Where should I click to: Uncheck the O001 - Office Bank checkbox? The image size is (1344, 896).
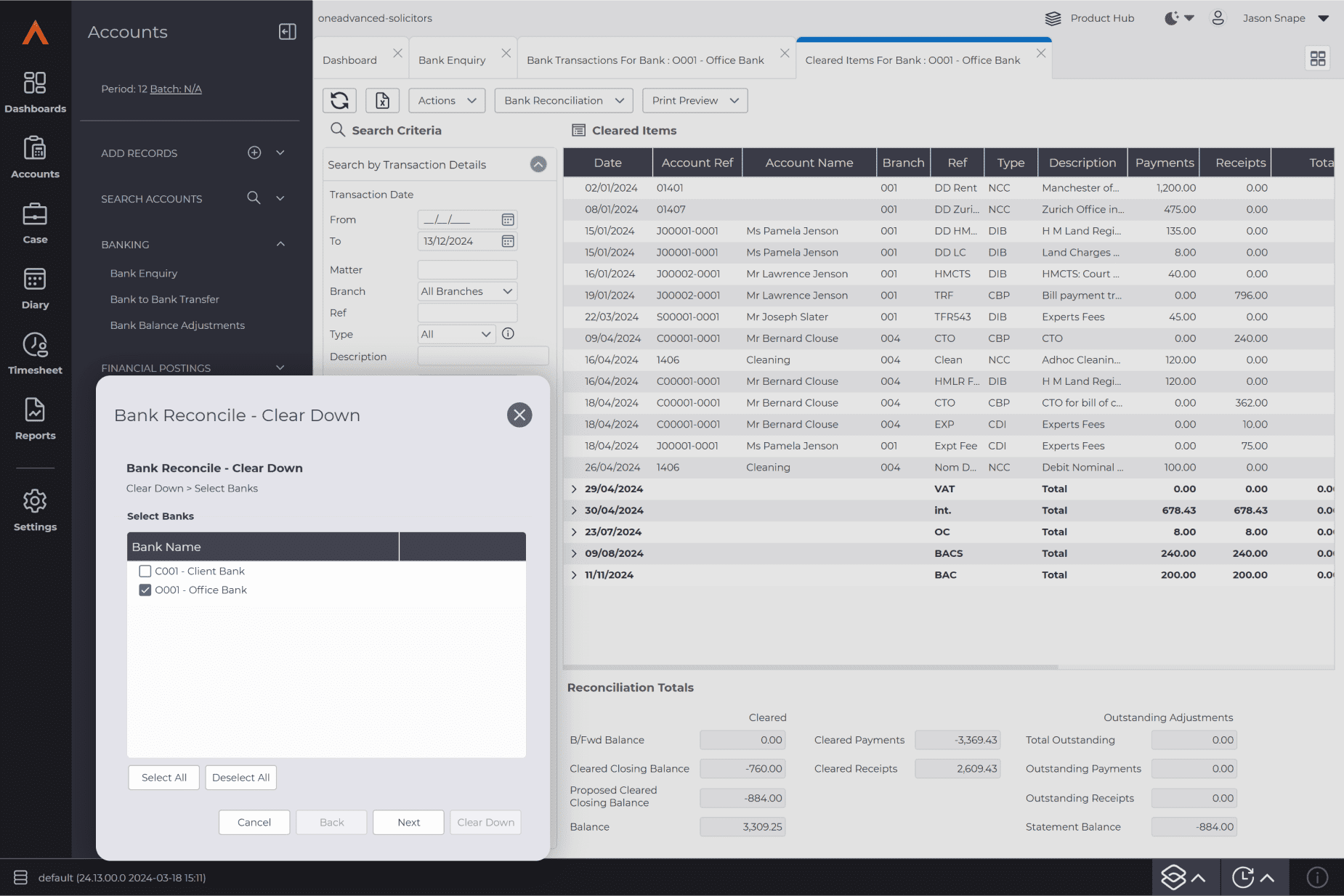145,590
